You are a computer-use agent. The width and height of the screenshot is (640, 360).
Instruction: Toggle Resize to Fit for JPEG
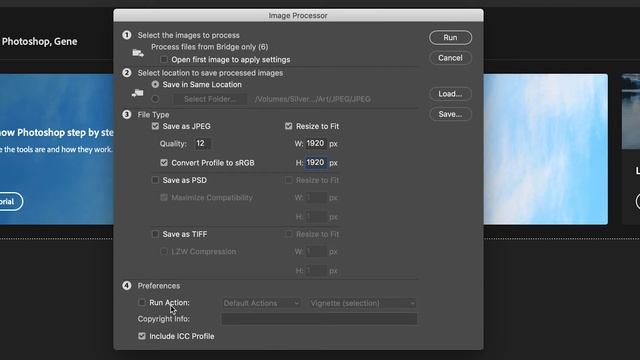coord(289,126)
